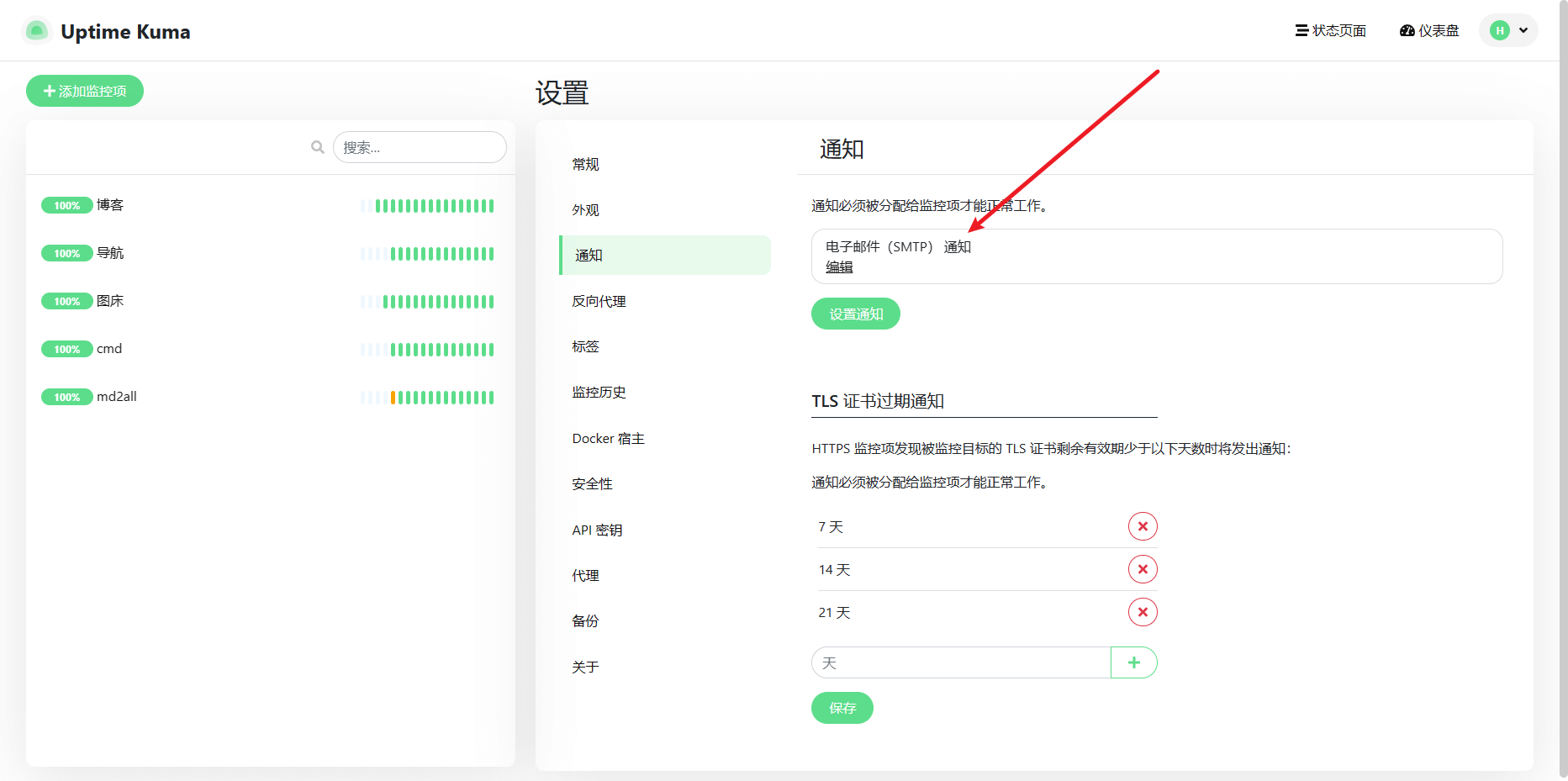Select the 安全性 security section
Screen dimensions: 1568x781
tap(592, 483)
